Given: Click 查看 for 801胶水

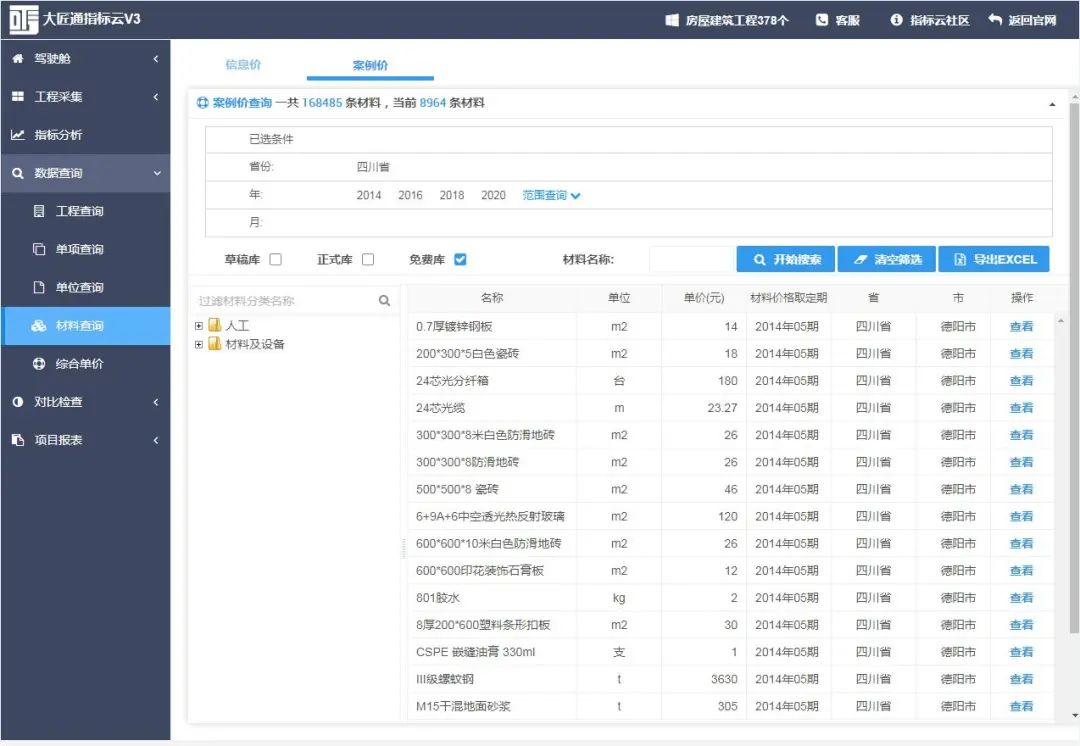Looking at the screenshot, I should click(x=1021, y=598).
